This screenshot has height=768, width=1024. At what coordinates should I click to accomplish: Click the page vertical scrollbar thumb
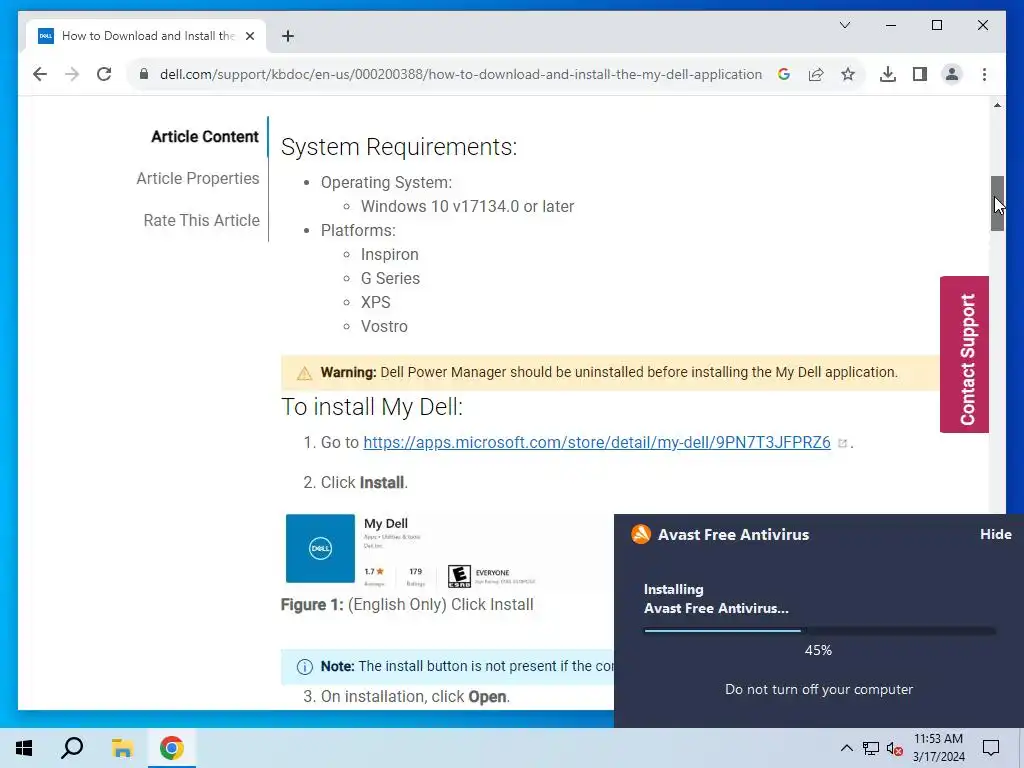coord(997,203)
